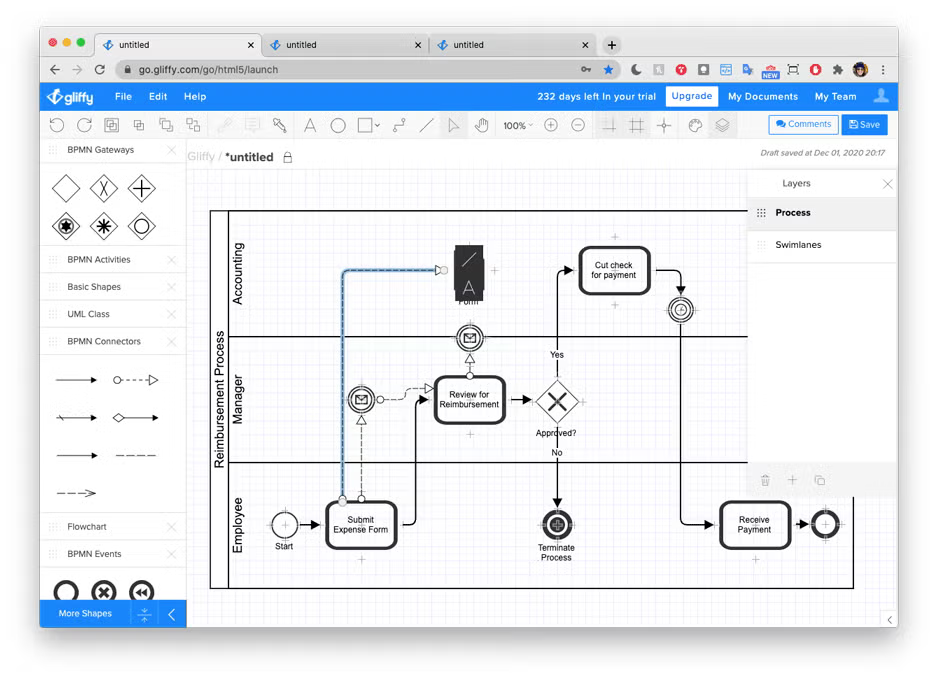937x679 pixels.
Task: Switch to the third untitled browser tab
Action: click(x=512, y=45)
